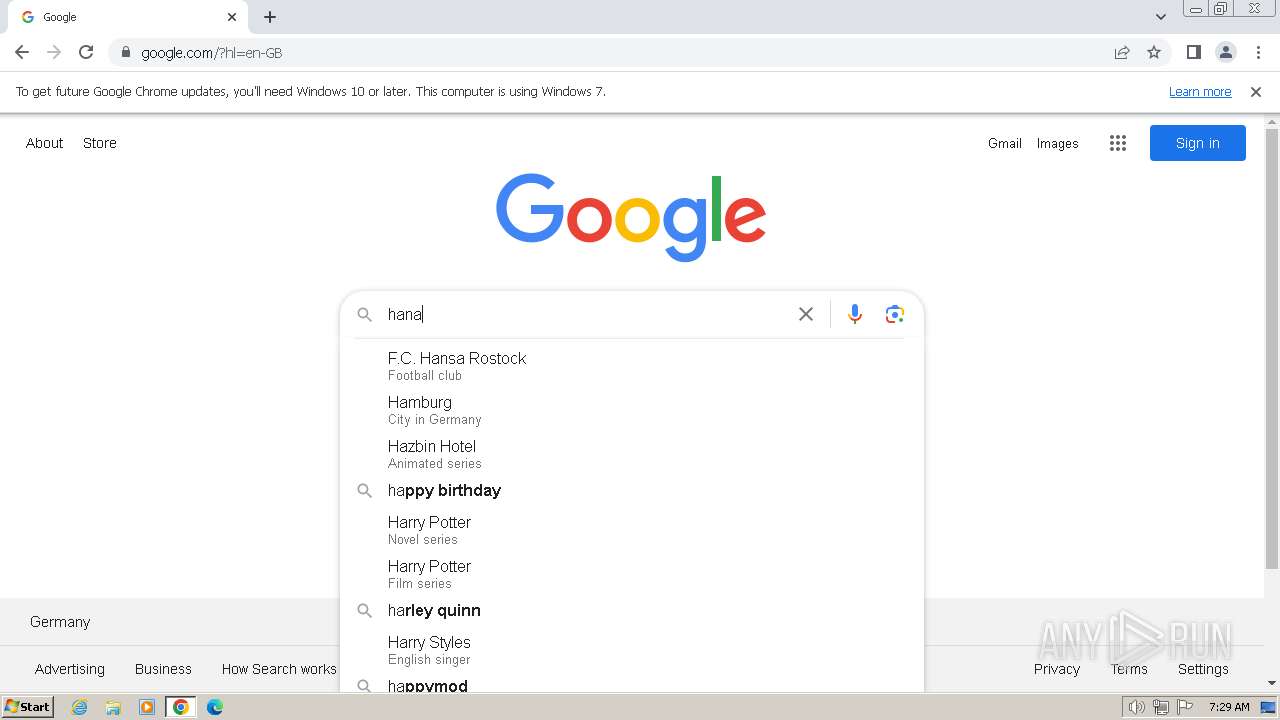
Task: Clear the search box with the X
Action: (806, 314)
